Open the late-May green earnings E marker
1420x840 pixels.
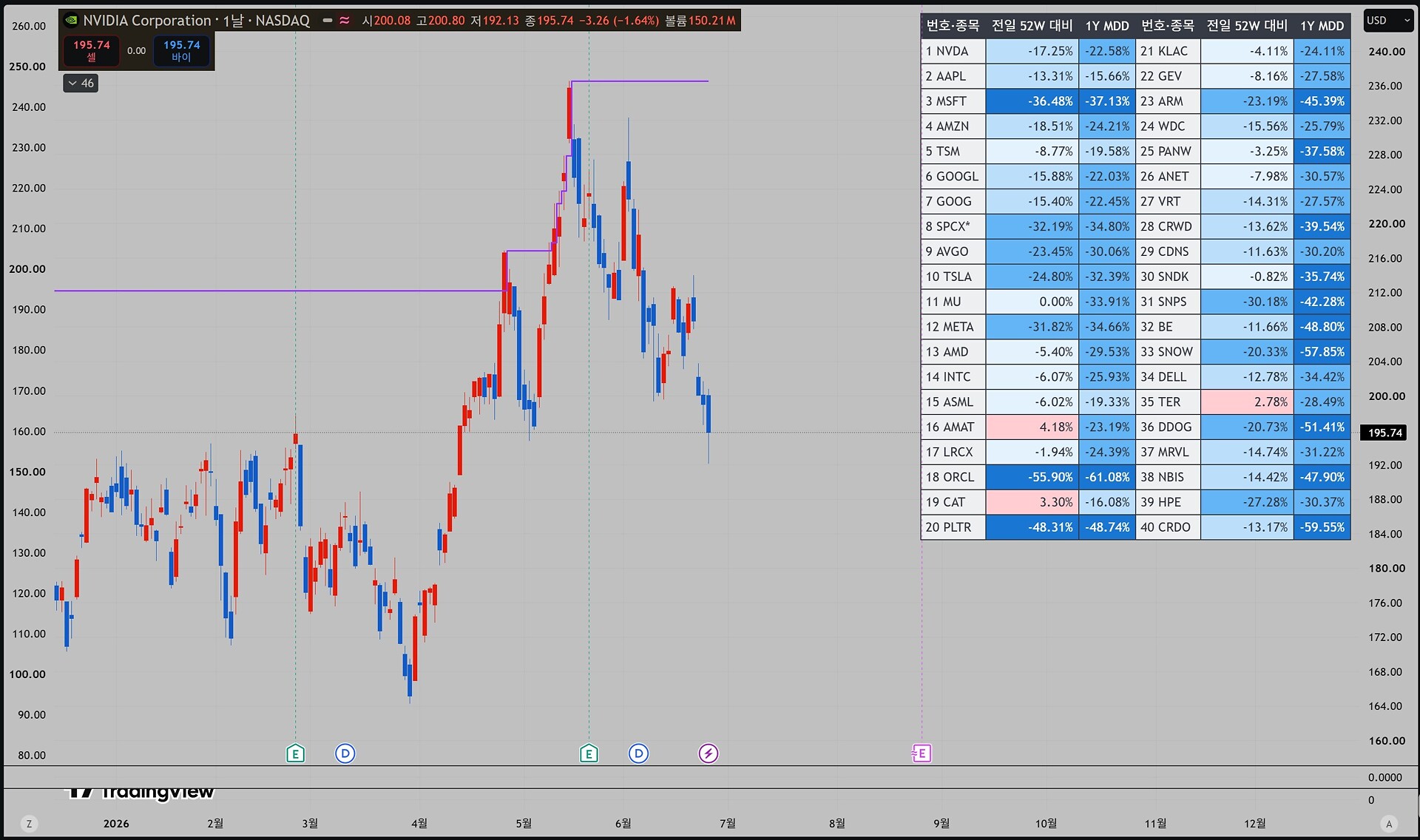589,753
